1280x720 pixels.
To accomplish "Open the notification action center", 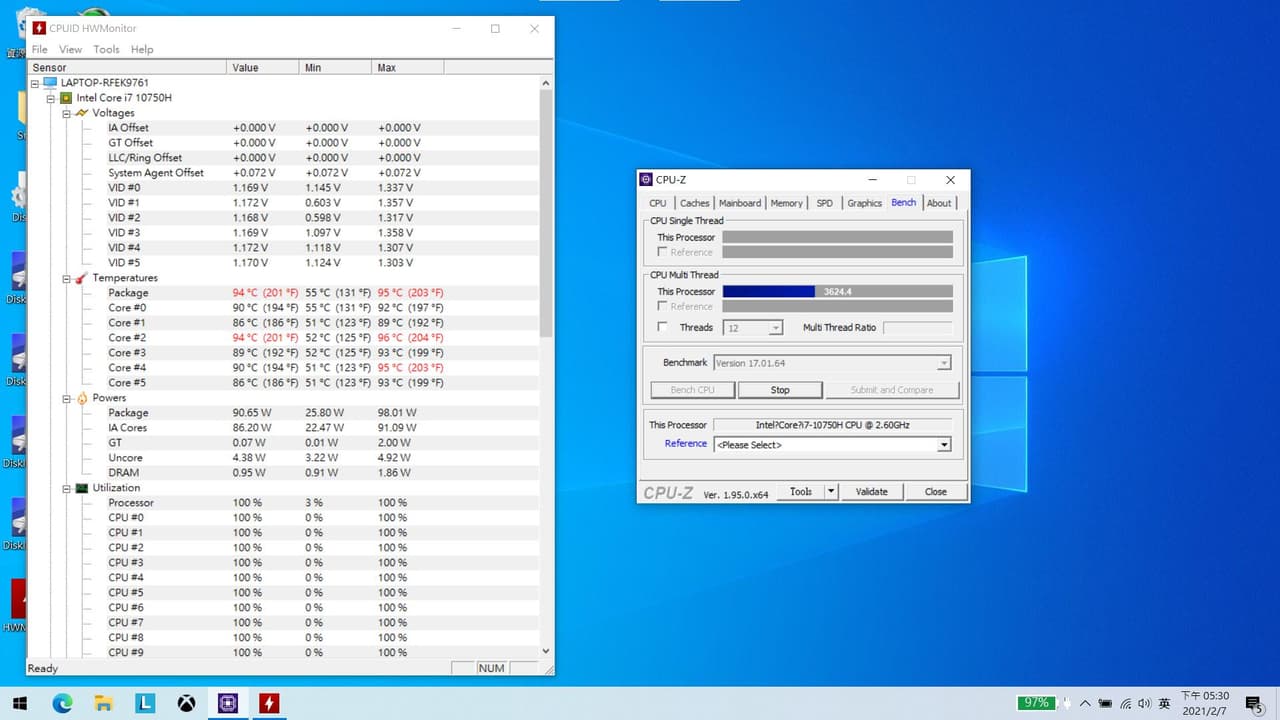I will point(1253,703).
